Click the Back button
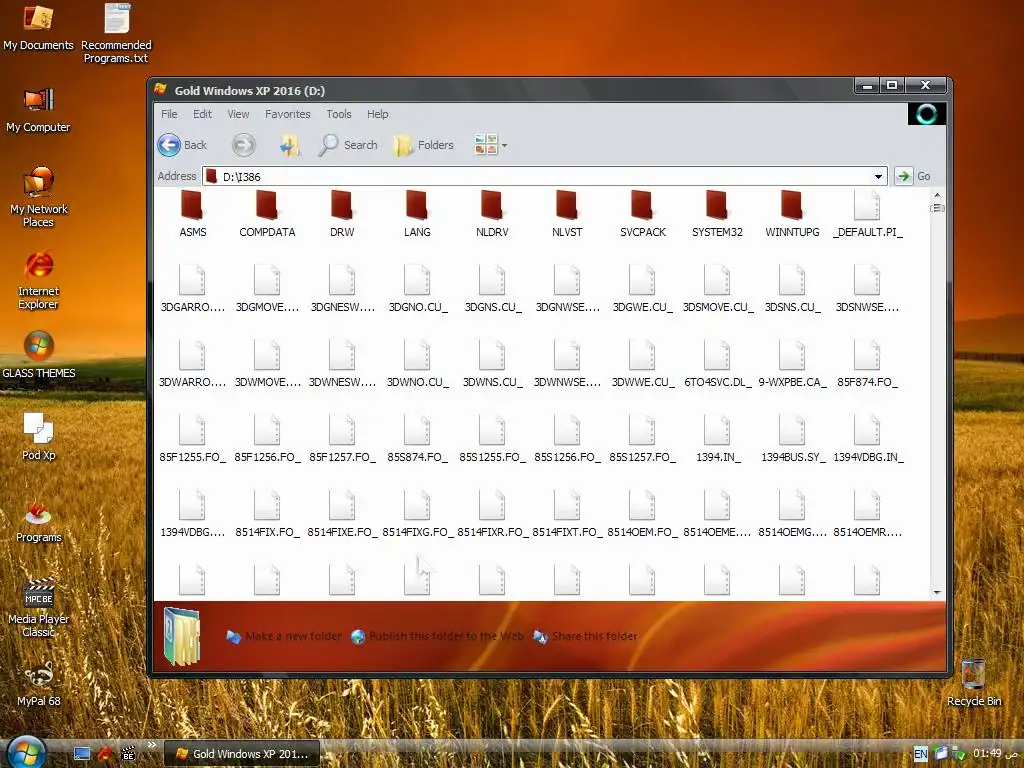 point(182,145)
